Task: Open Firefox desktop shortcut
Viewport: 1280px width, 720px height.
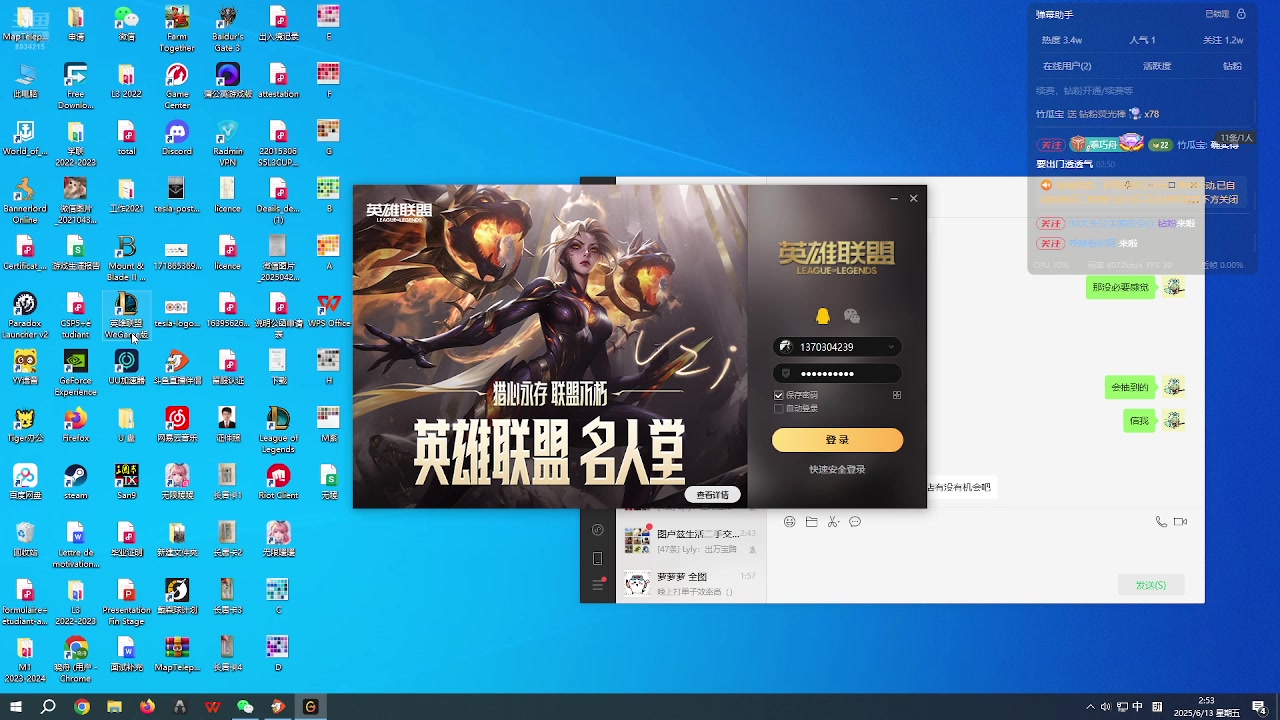Action: tap(76, 424)
